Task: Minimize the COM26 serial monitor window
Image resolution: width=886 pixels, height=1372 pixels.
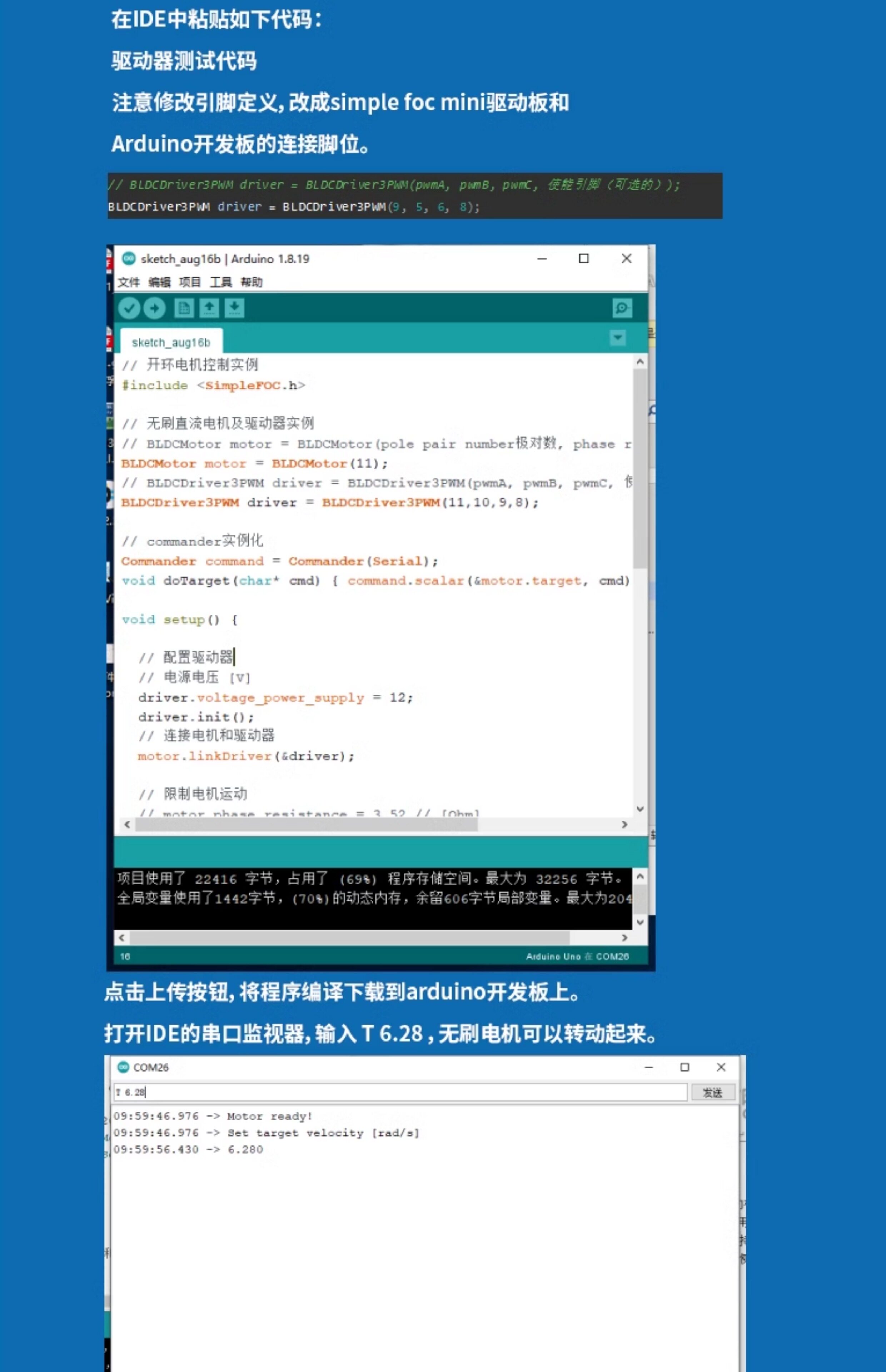Action: click(x=649, y=1067)
